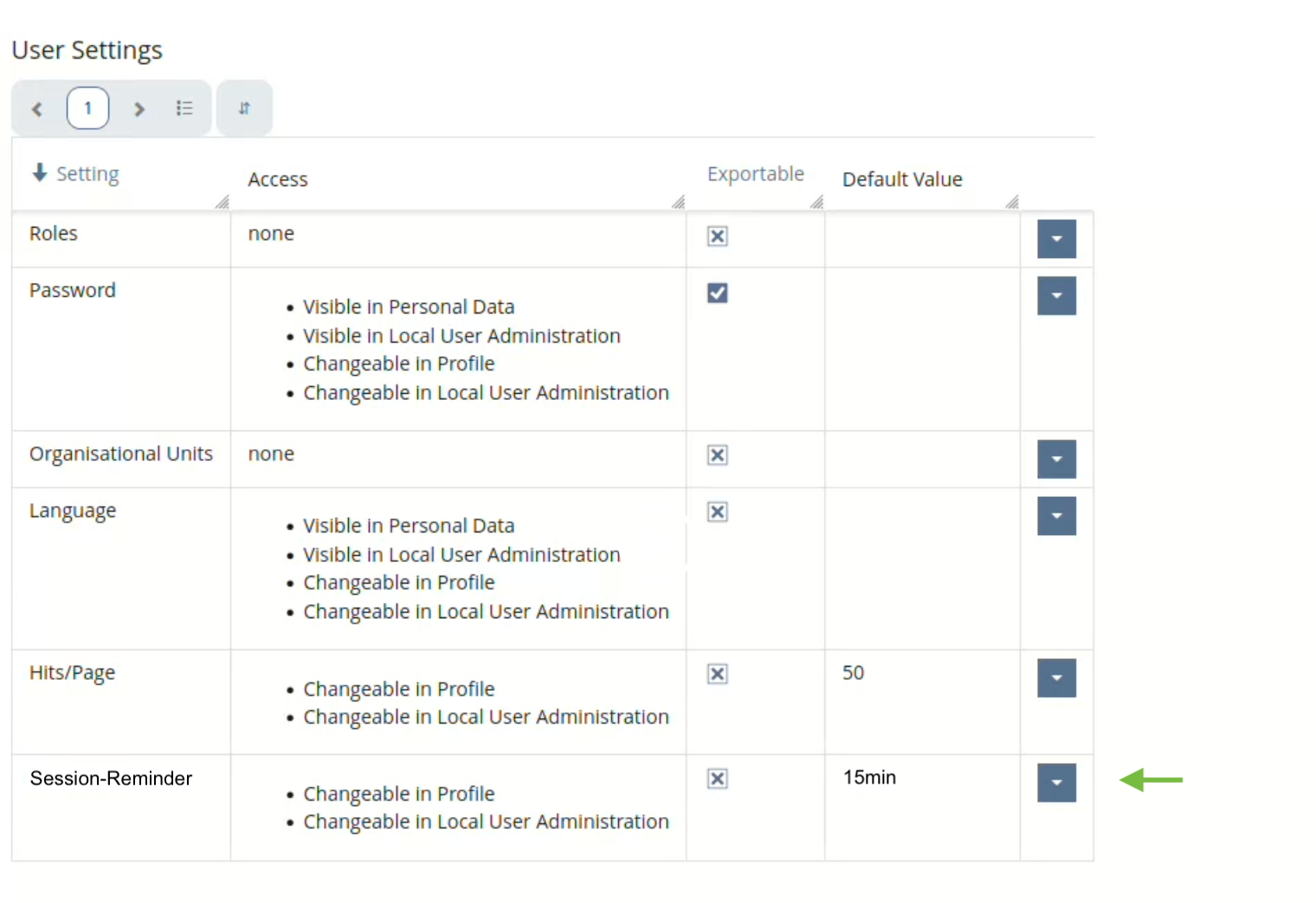Viewport: 1316px width, 903px height.
Task: Open the Organisational Units actions dropdown
Action: [x=1056, y=460]
